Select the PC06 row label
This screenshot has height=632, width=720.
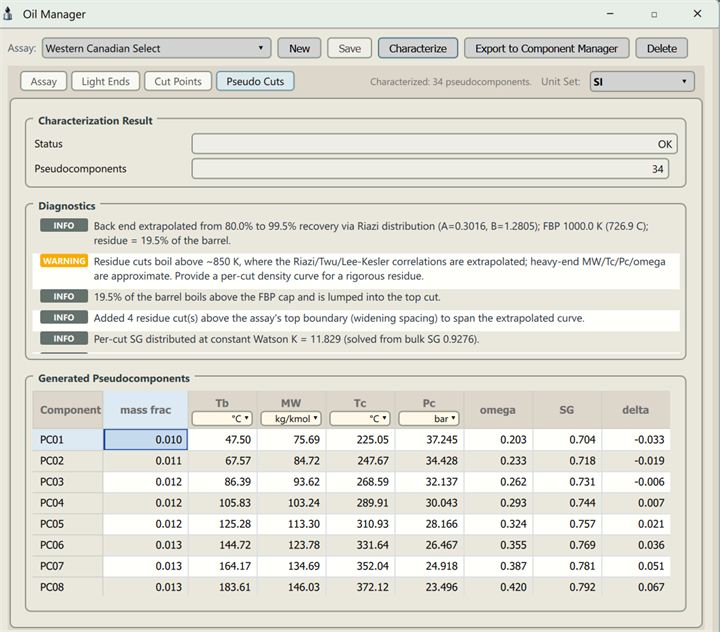pos(68,545)
